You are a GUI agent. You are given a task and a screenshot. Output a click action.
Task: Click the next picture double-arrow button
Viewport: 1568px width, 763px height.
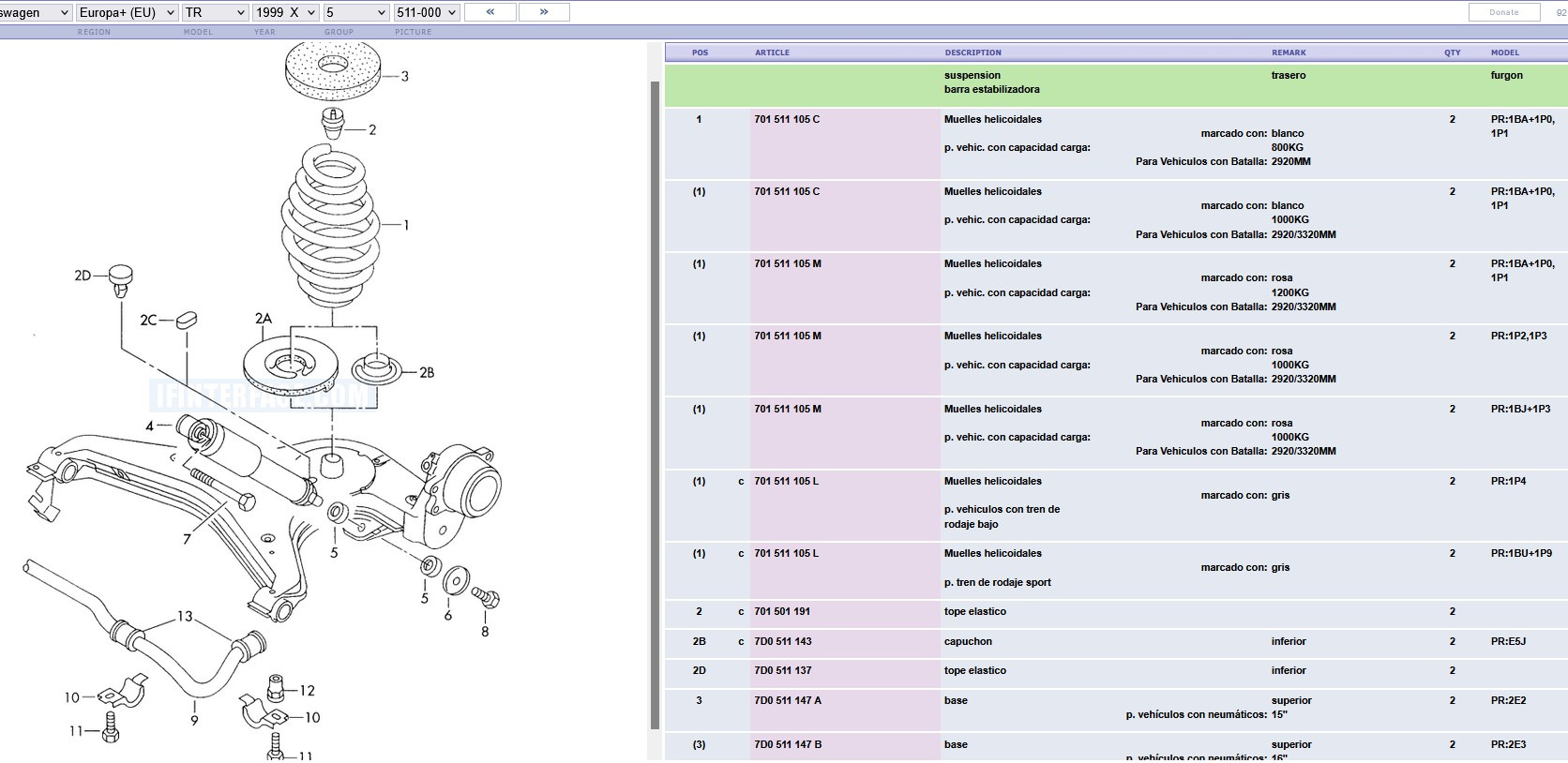(544, 12)
